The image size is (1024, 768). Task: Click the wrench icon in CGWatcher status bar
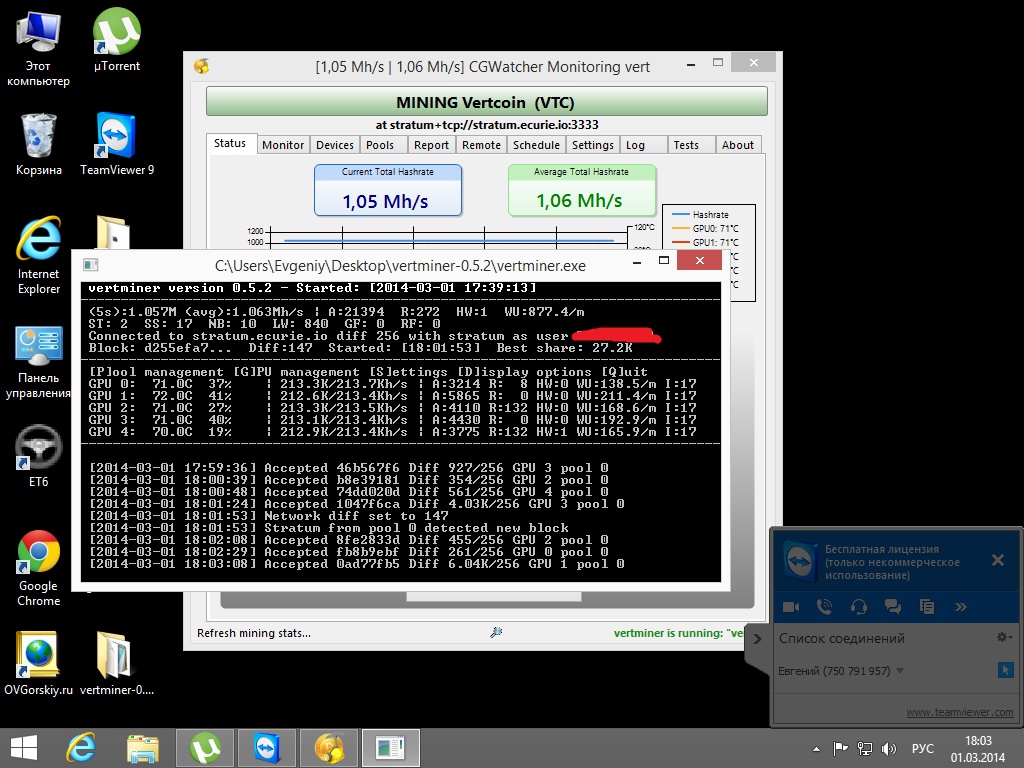click(x=496, y=632)
